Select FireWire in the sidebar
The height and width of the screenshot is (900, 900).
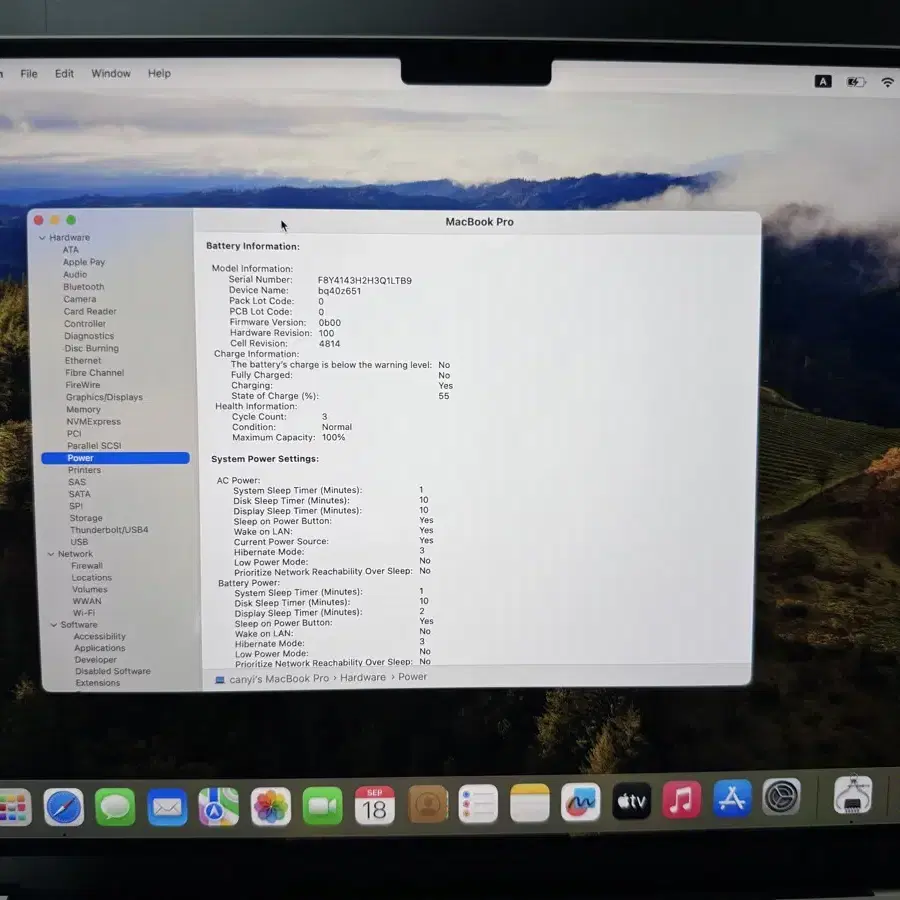83,385
